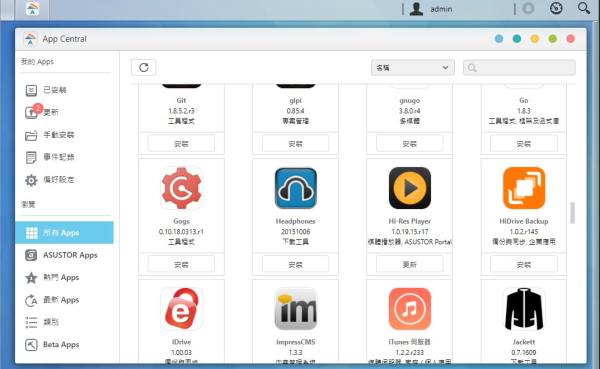Click the teal window control dot
Viewport: 600px width, 369px height.
517,39
